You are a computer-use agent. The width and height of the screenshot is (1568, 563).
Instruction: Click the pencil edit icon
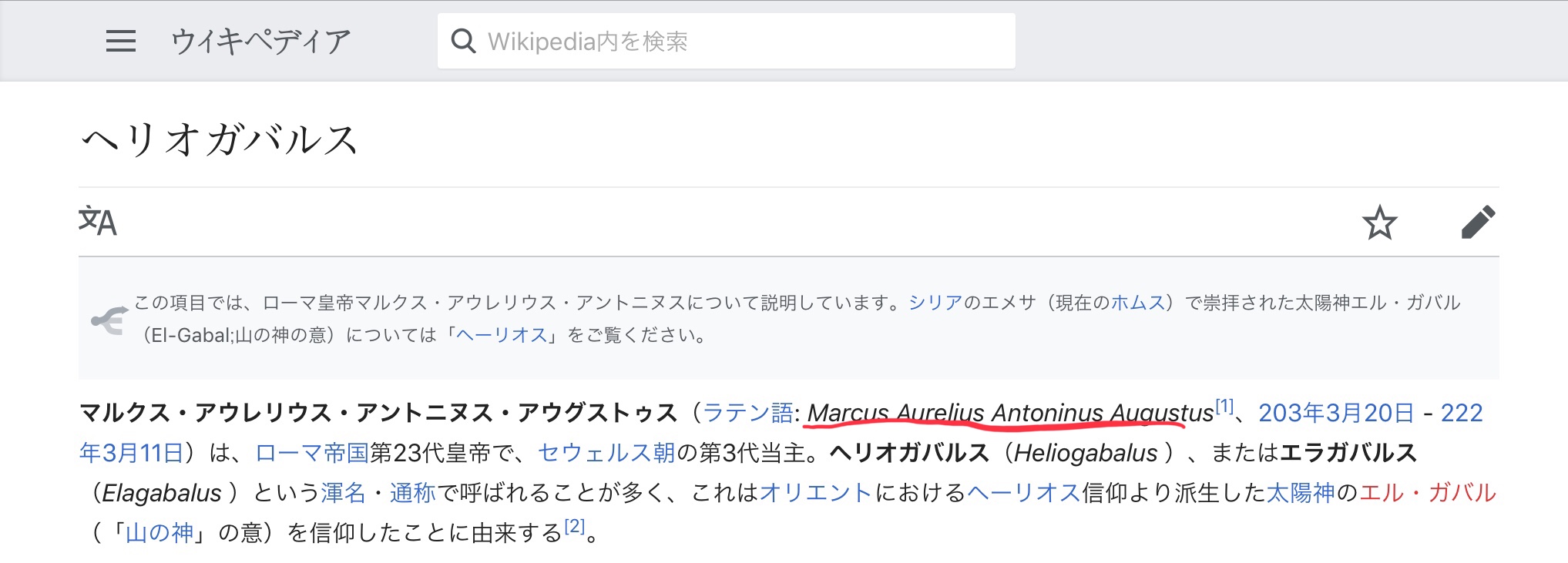tap(1477, 223)
